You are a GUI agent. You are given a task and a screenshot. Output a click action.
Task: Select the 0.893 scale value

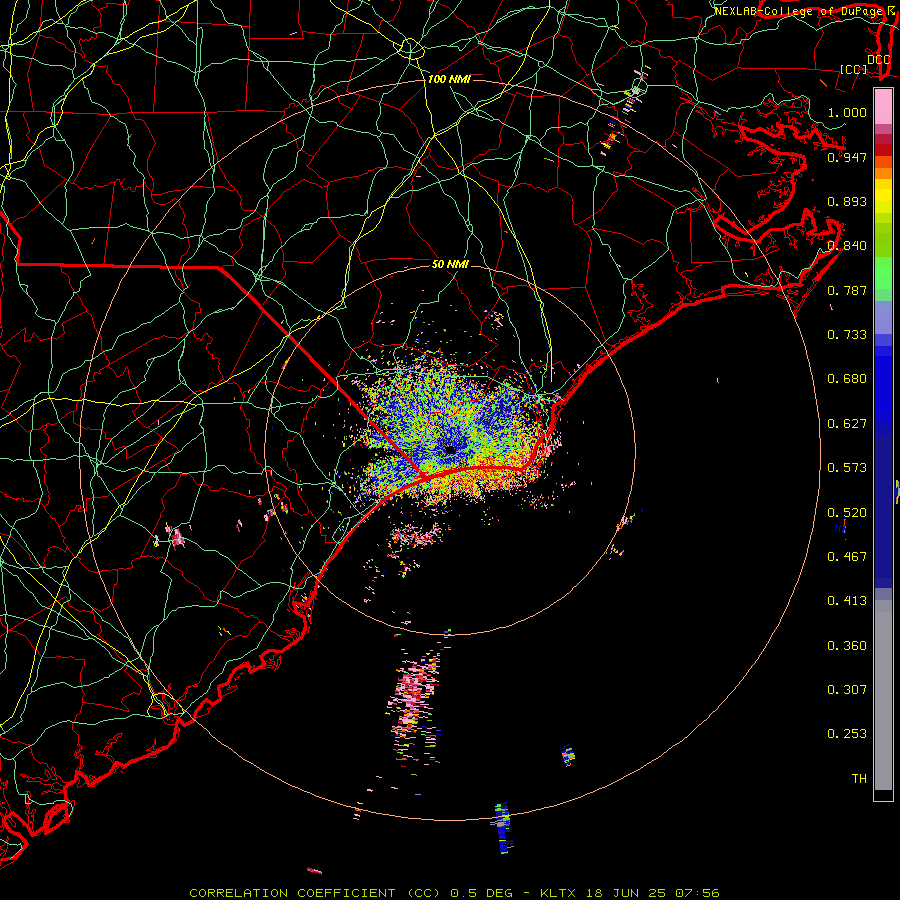coord(847,201)
